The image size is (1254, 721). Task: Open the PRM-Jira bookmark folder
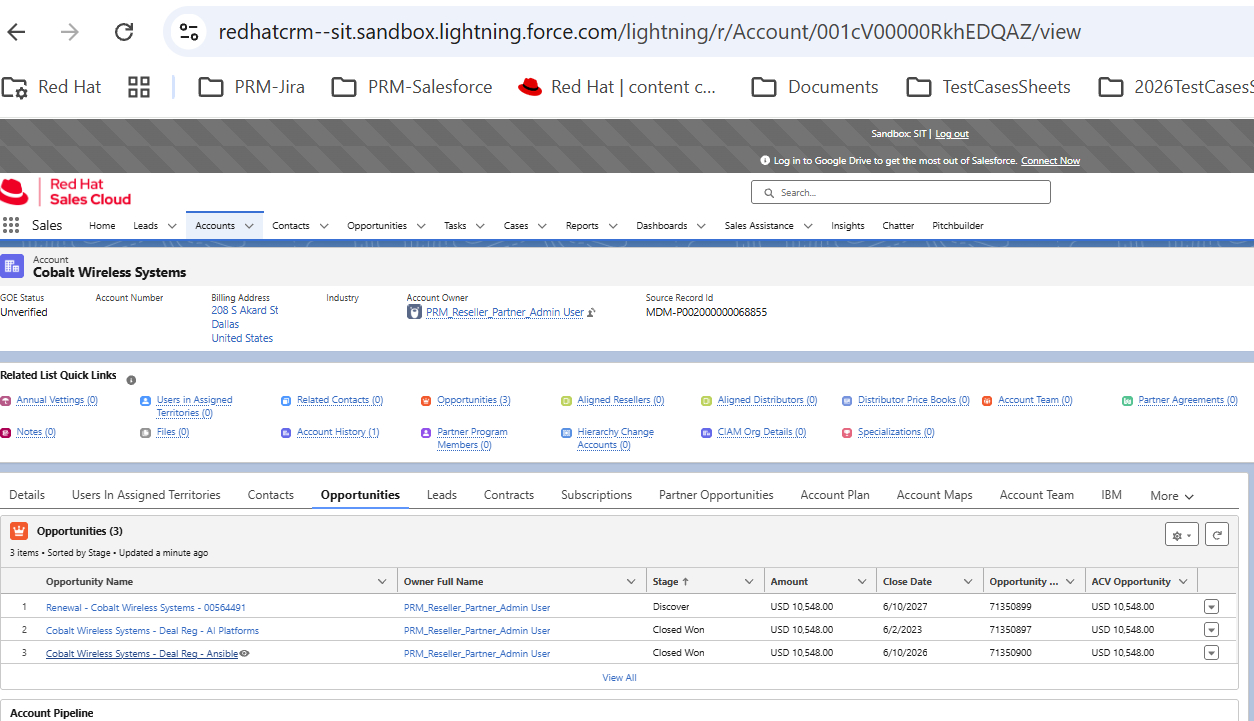click(x=251, y=87)
